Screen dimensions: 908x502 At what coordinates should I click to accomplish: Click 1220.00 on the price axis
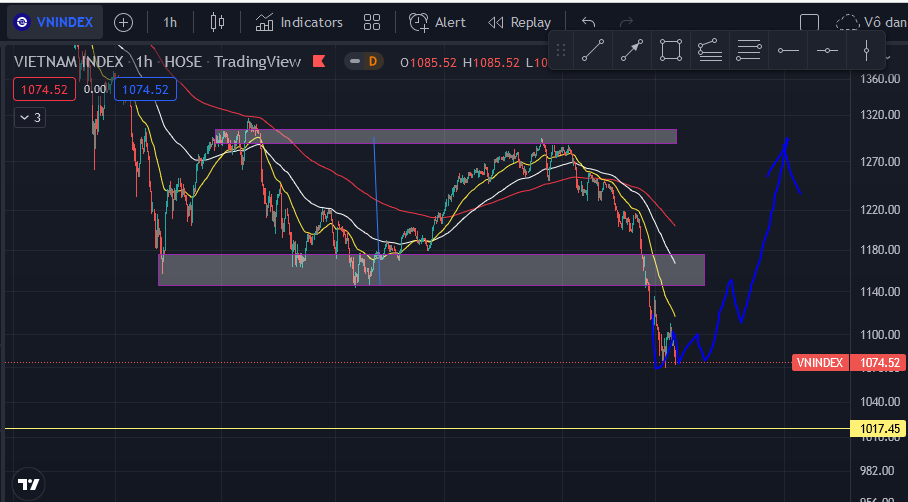click(880, 209)
